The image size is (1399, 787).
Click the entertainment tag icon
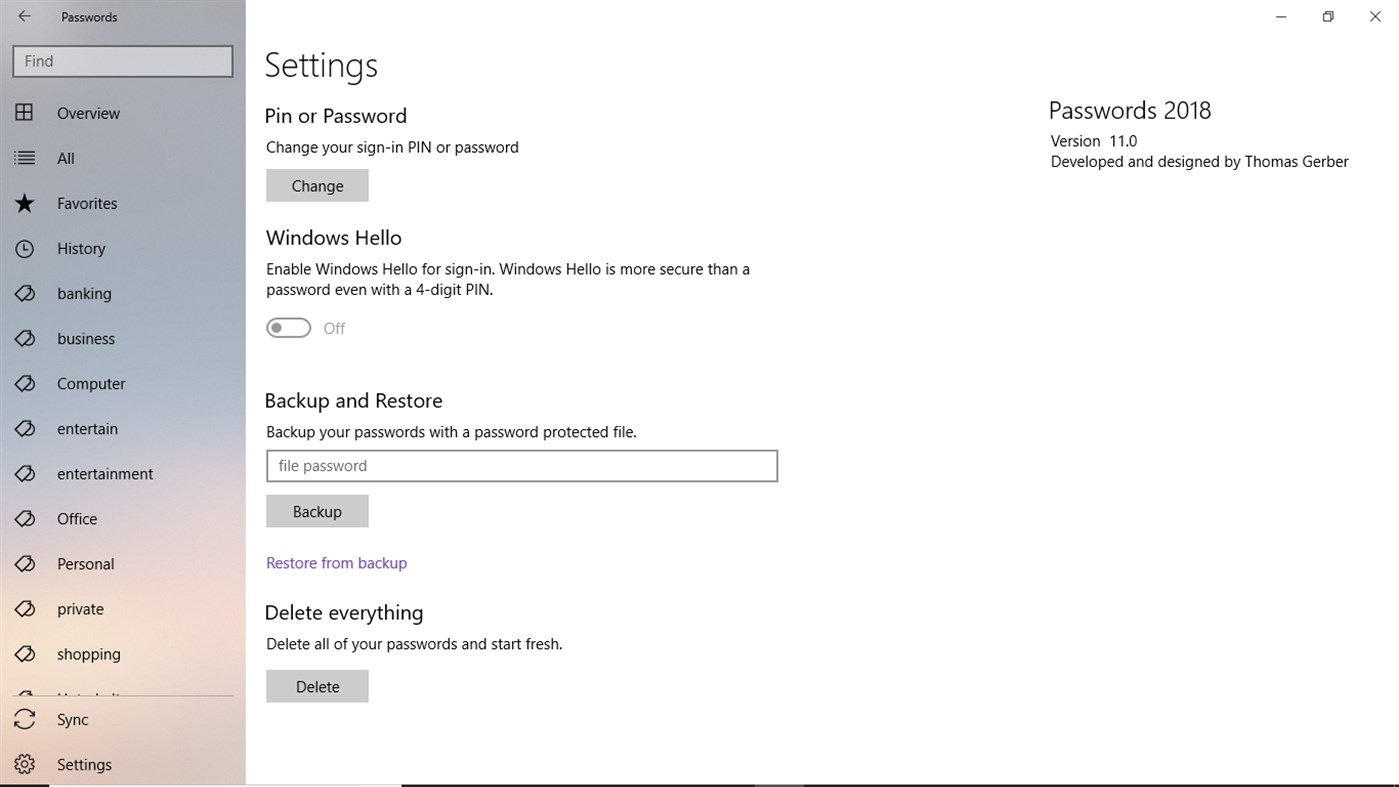coord(24,473)
